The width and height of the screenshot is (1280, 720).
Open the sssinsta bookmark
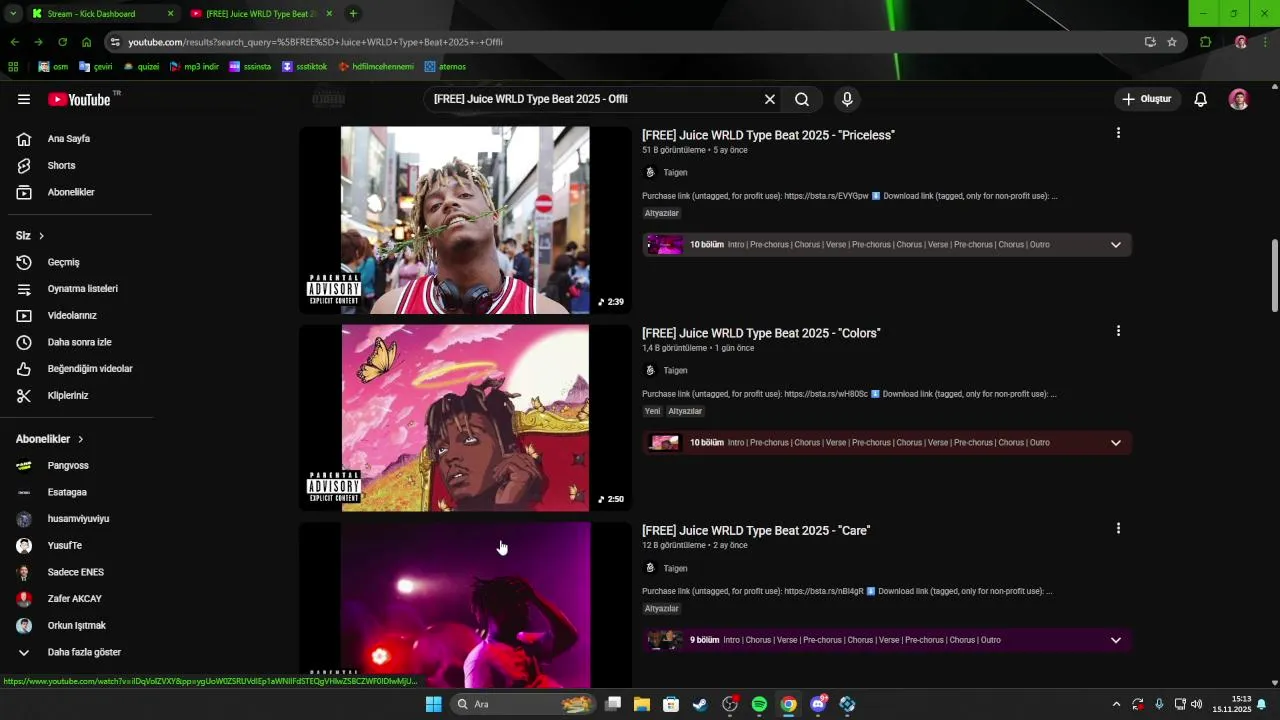pos(250,67)
